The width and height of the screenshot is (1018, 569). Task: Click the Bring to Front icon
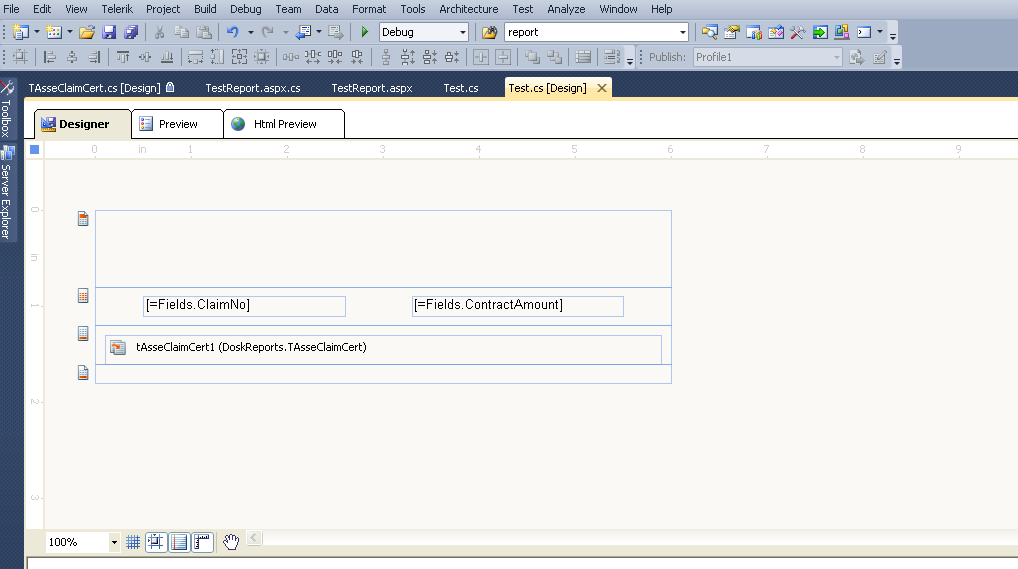[x=532, y=57]
